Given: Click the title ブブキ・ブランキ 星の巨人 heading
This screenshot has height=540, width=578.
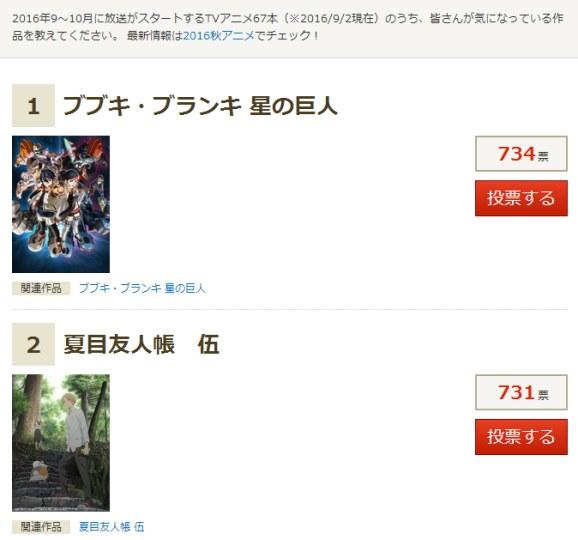Looking at the screenshot, I should (x=201, y=106).
